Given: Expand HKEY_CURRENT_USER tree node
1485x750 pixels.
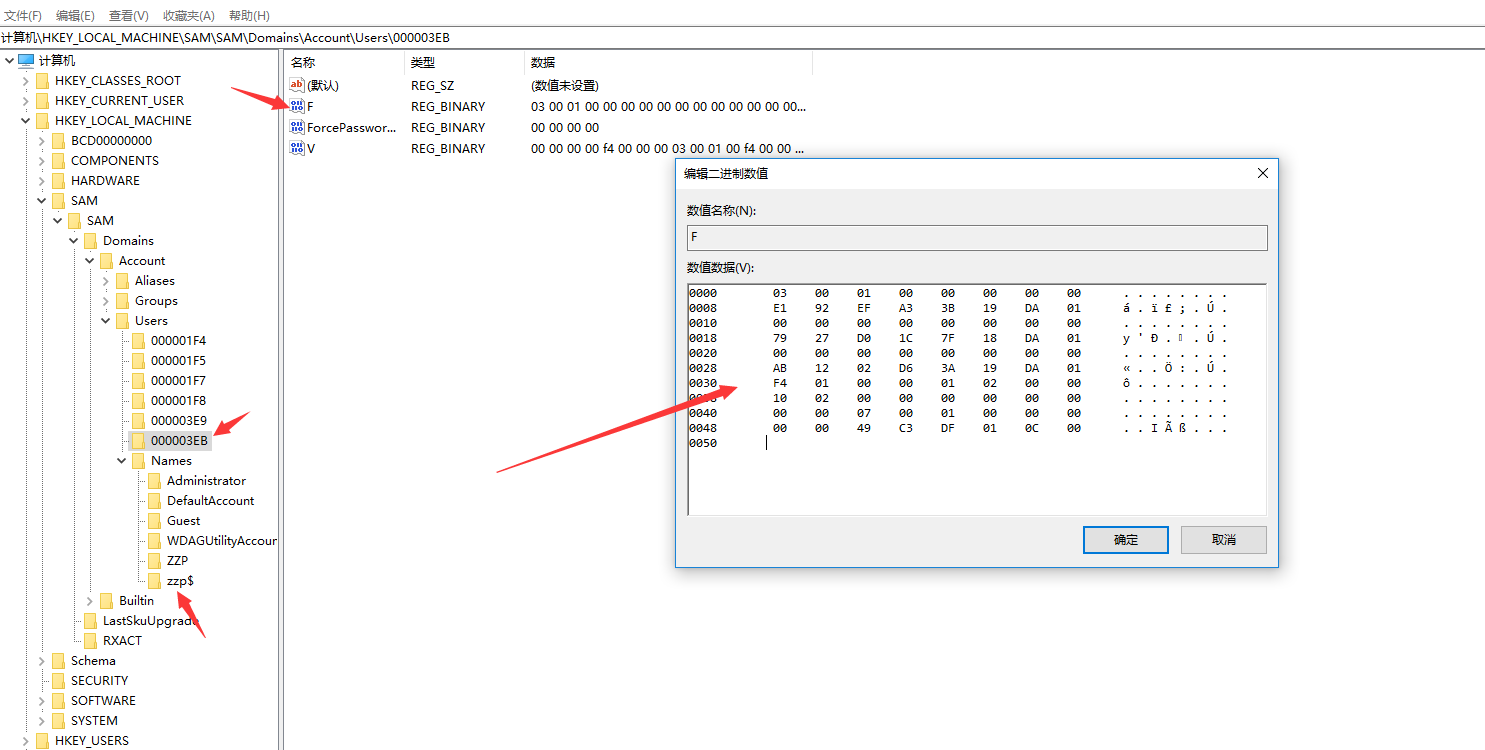Looking at the screenshot, I should click(26, 100).
